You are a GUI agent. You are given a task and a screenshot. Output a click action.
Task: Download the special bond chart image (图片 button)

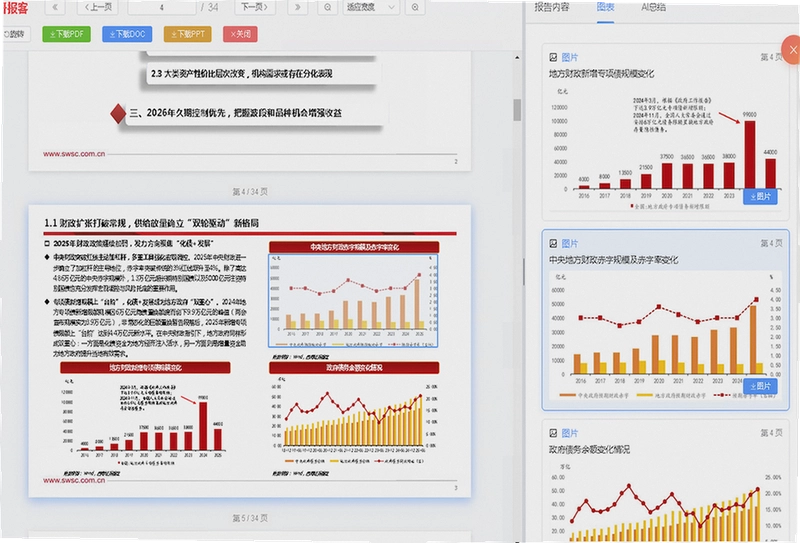tap(760, 196)
